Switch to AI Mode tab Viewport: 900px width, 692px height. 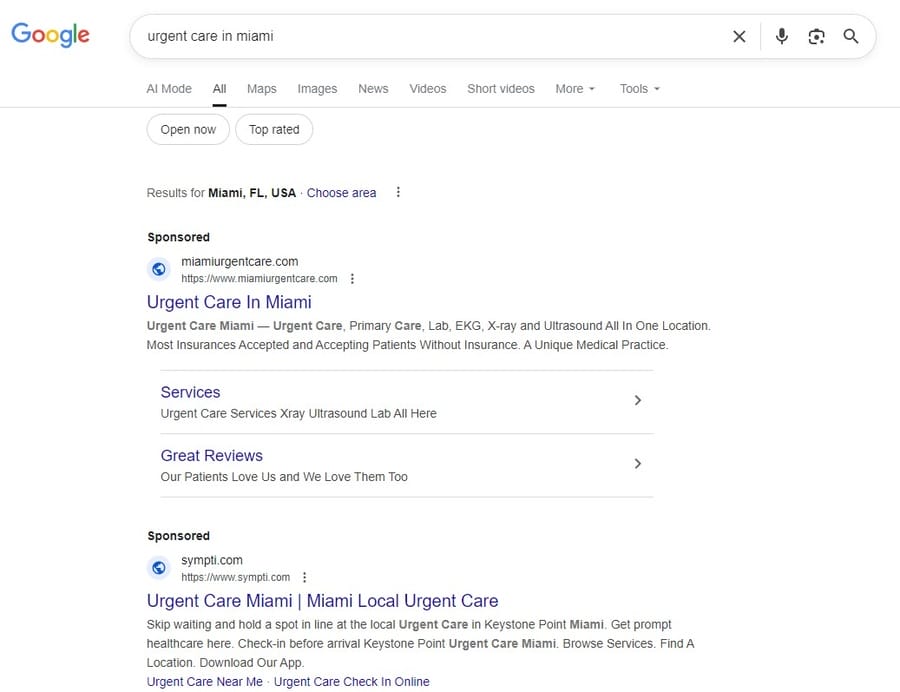[169, 88]
